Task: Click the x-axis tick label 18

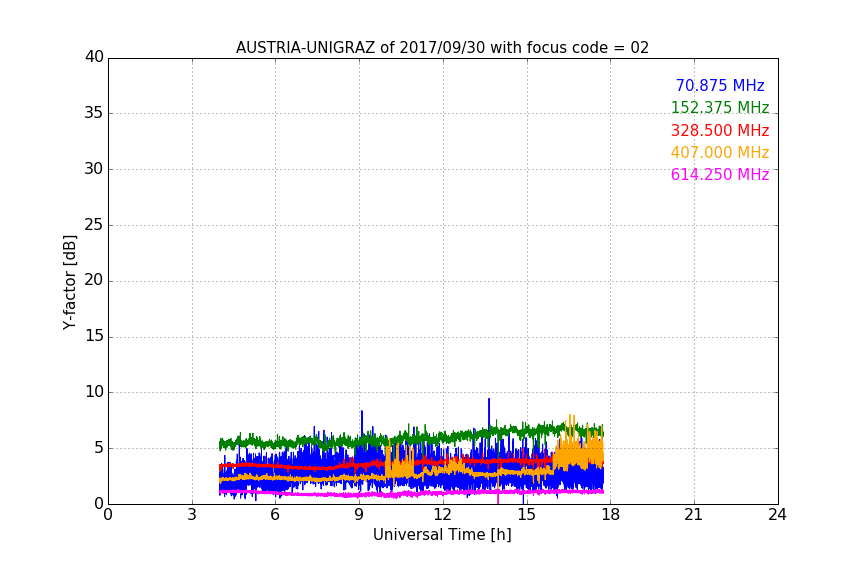Action: (x=610, y=515)
